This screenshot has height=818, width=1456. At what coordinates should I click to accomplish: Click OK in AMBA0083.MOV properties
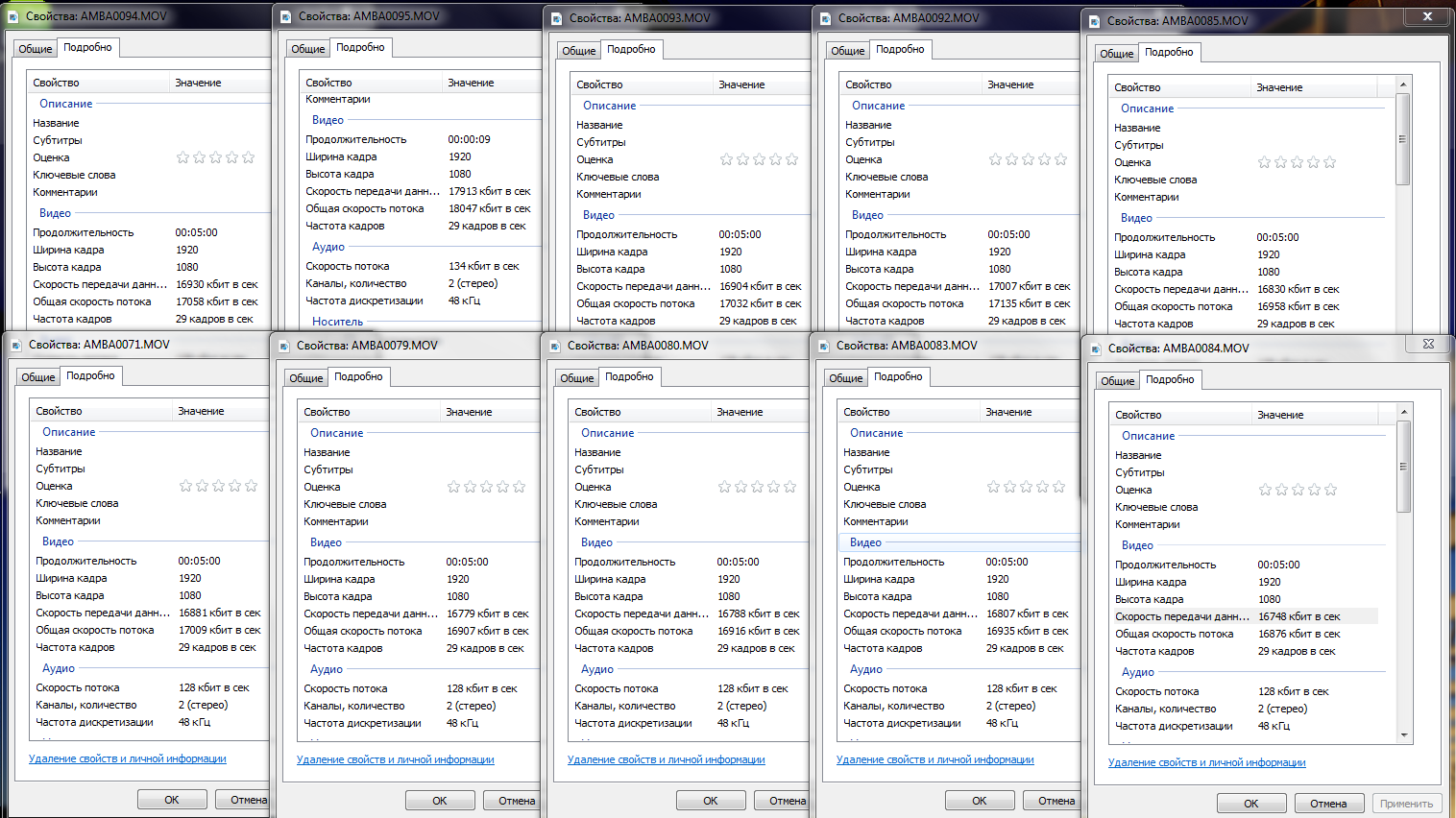pyautogui.click(x=979, y=801)
